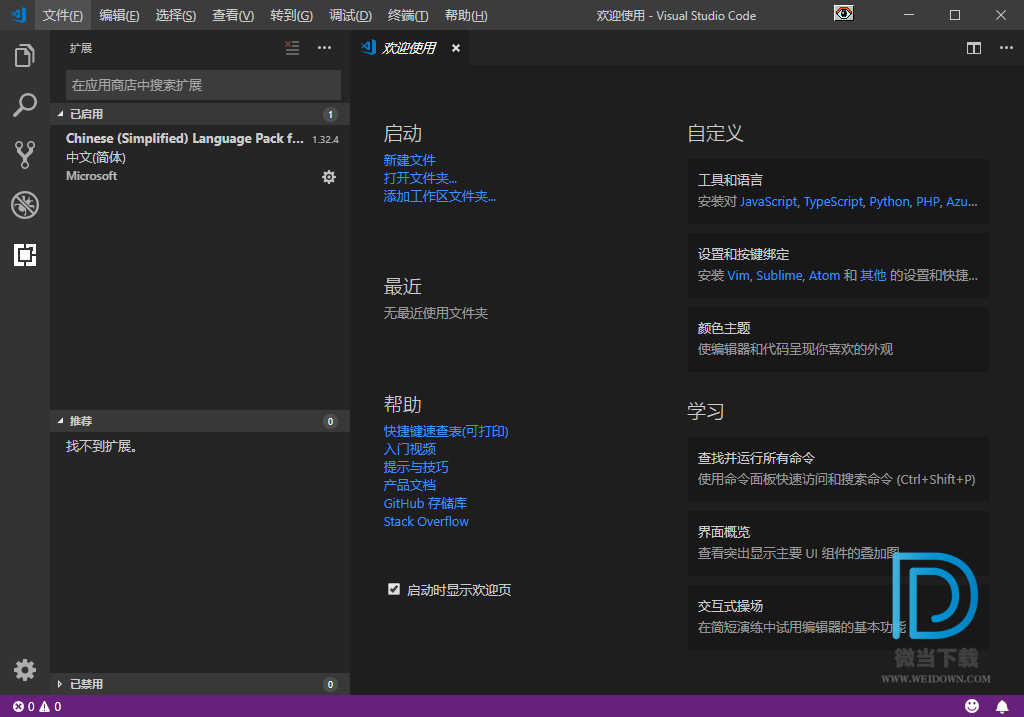Open the Source Control view icon
Viewport: 1024px width, 717px height.
coord(25,155)
